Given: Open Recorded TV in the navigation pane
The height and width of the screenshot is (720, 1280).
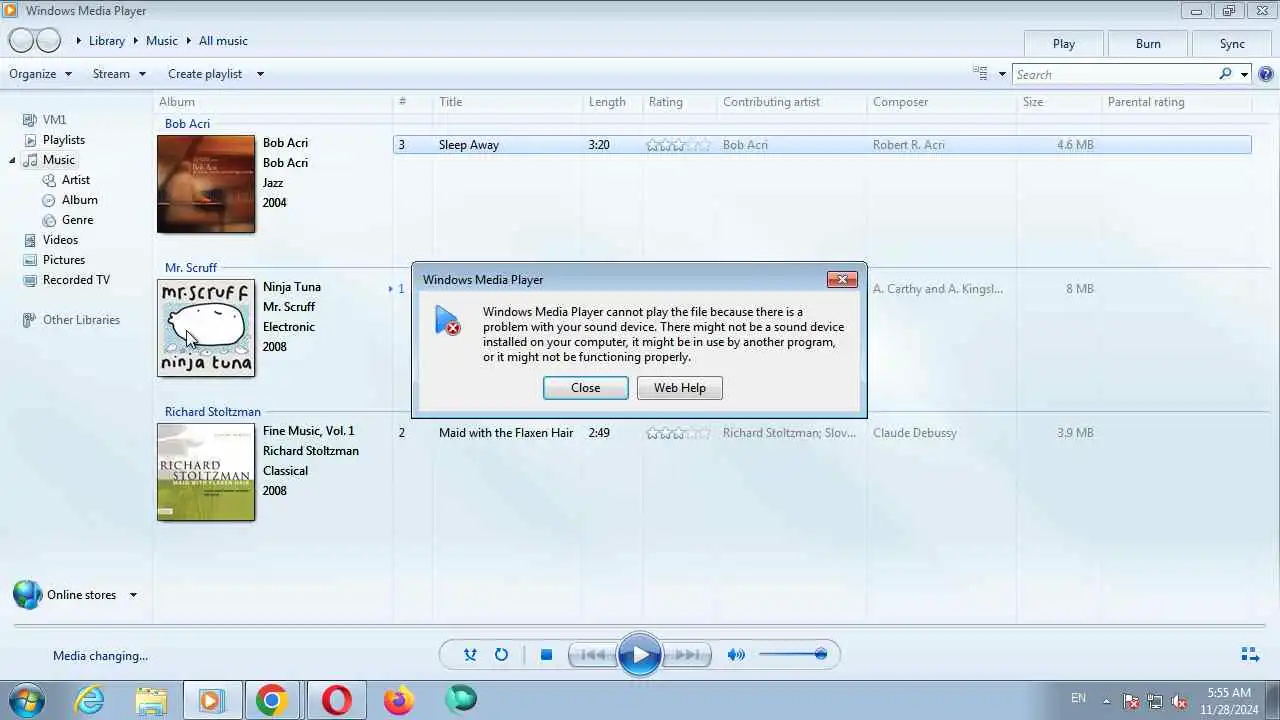Looking at the screenshot, I should pos(76,280).
